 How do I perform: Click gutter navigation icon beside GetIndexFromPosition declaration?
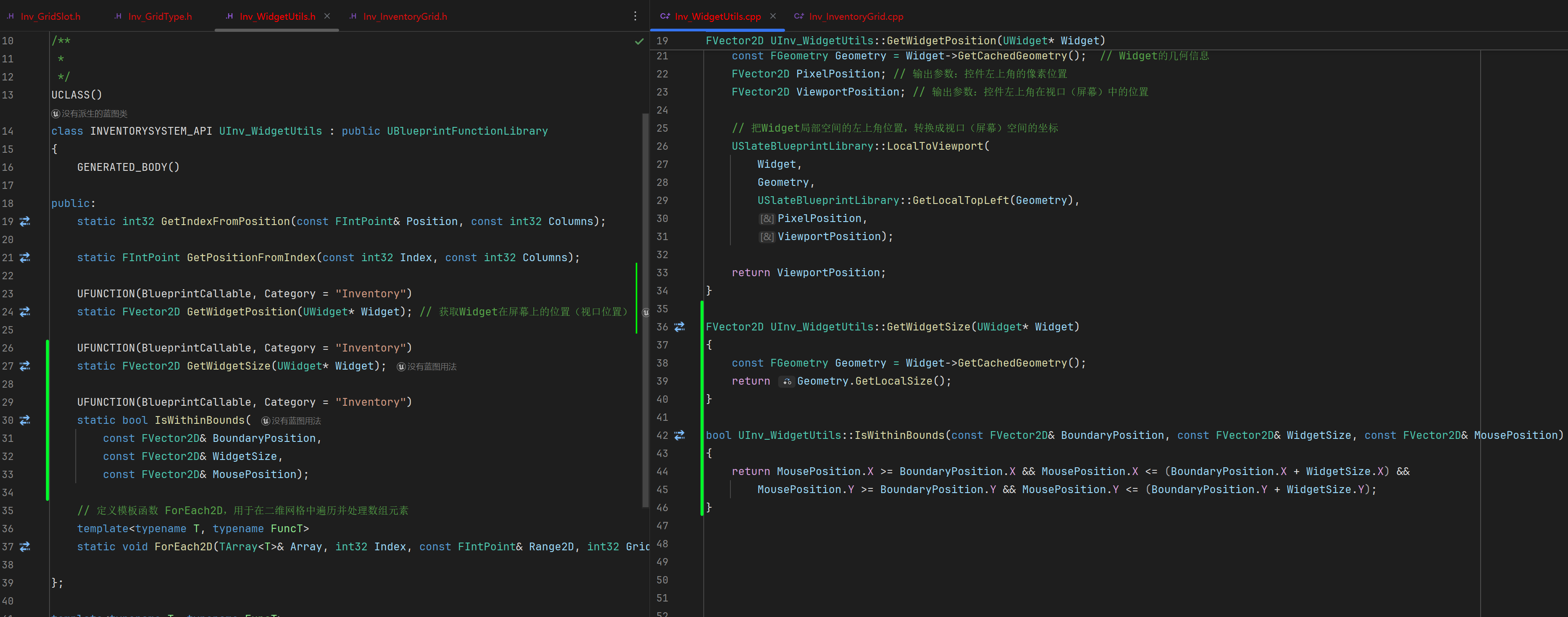click(x=25, y=222)
